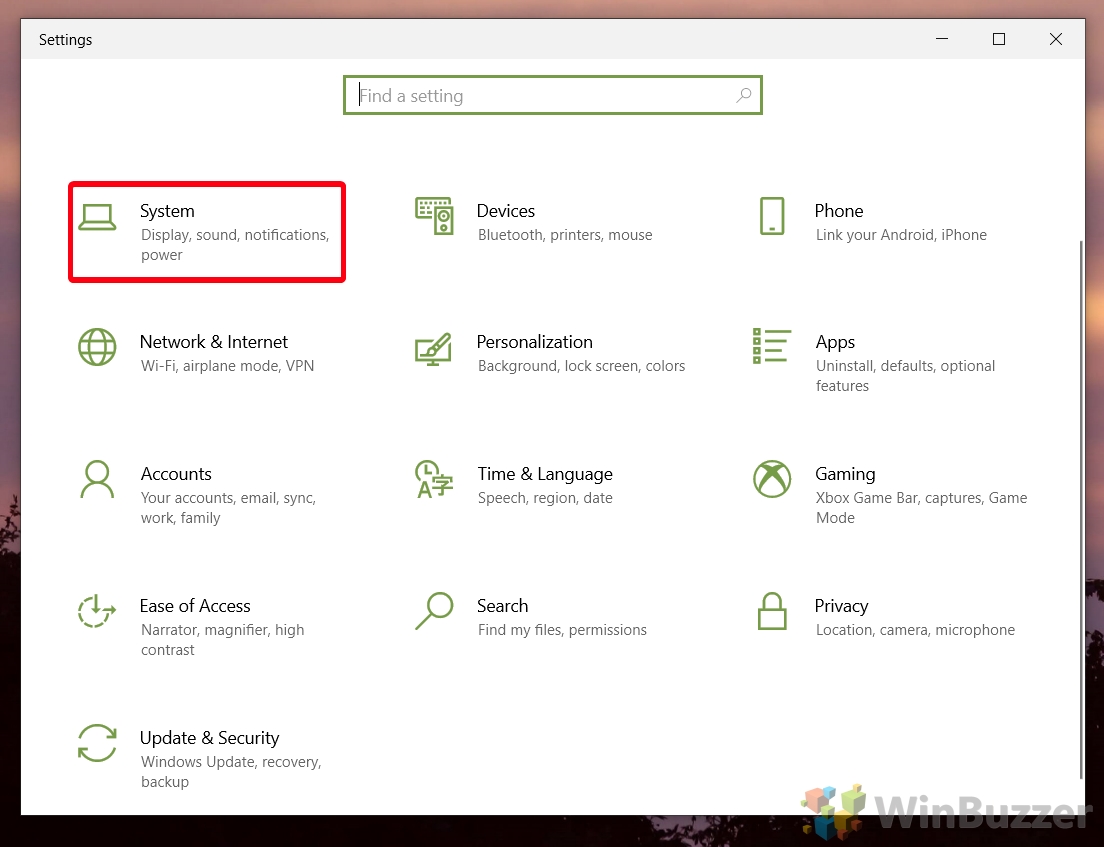Click 'Speech, region, date' description

click(x=545, y=498)
